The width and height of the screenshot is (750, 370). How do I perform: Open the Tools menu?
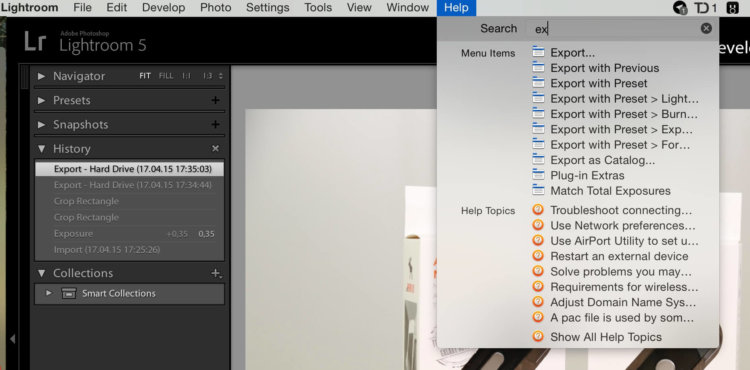coord(318,8)
